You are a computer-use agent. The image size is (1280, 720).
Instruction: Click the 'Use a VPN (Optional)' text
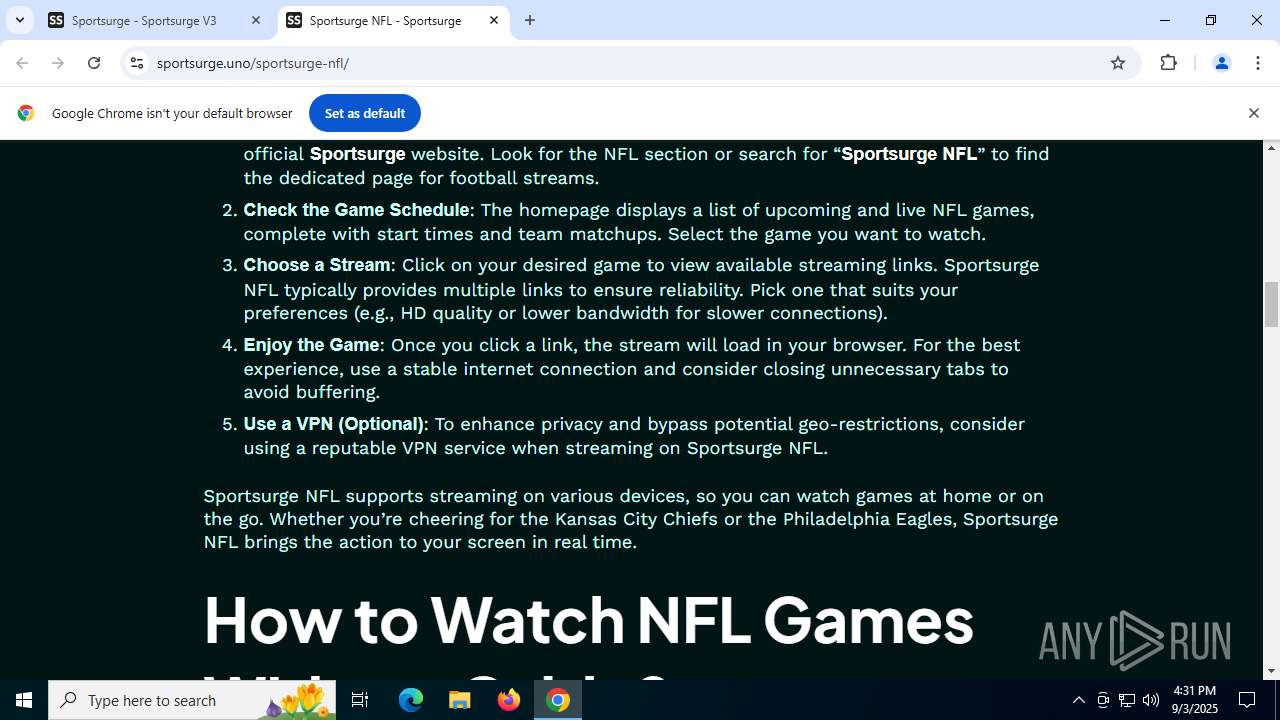[x=334, y=424]
